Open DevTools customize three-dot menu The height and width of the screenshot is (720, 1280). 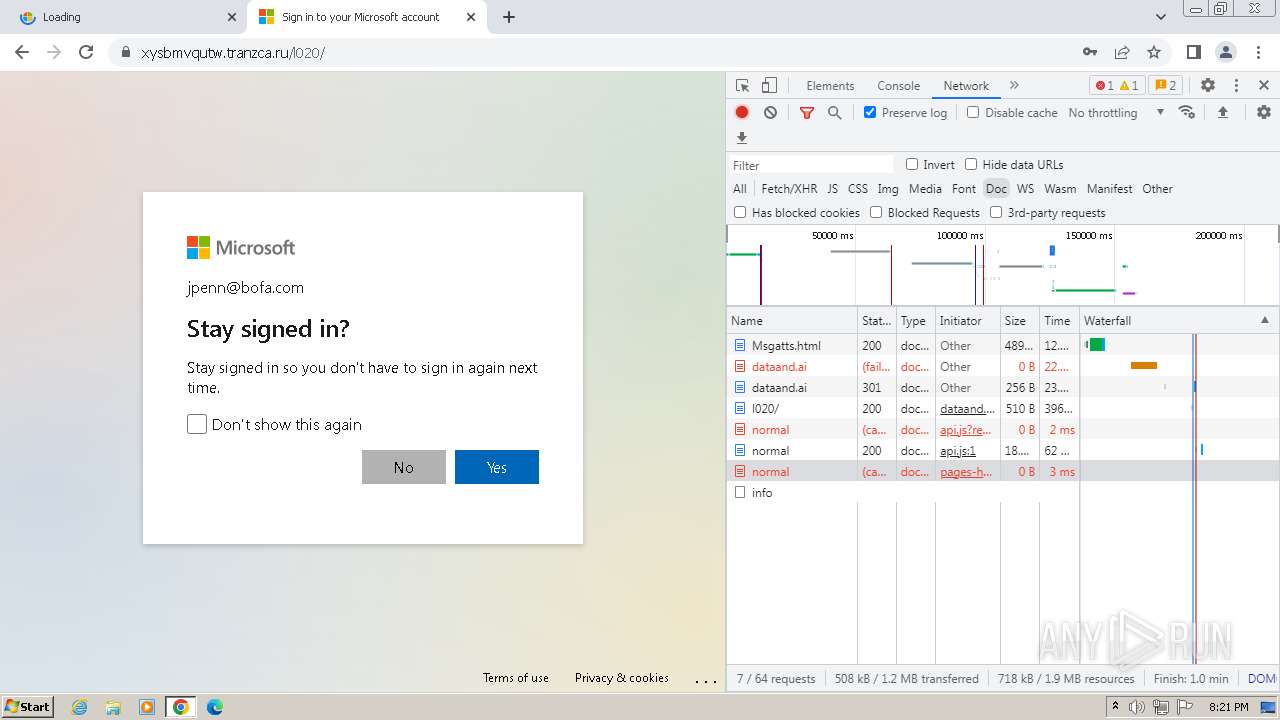click(x=1236, y=86)
